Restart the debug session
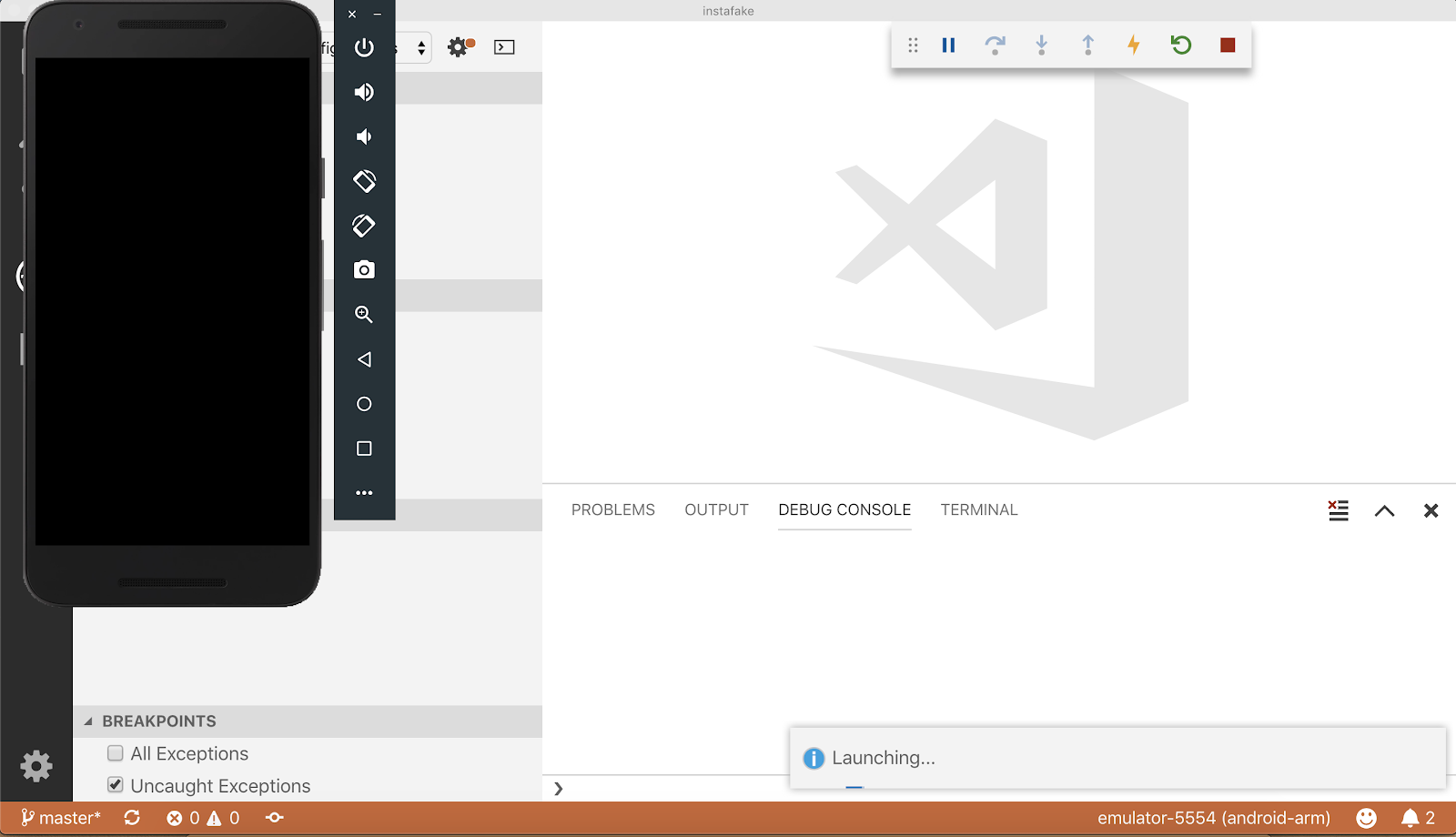This screenshot has width=1456, height=837. 1181,45
